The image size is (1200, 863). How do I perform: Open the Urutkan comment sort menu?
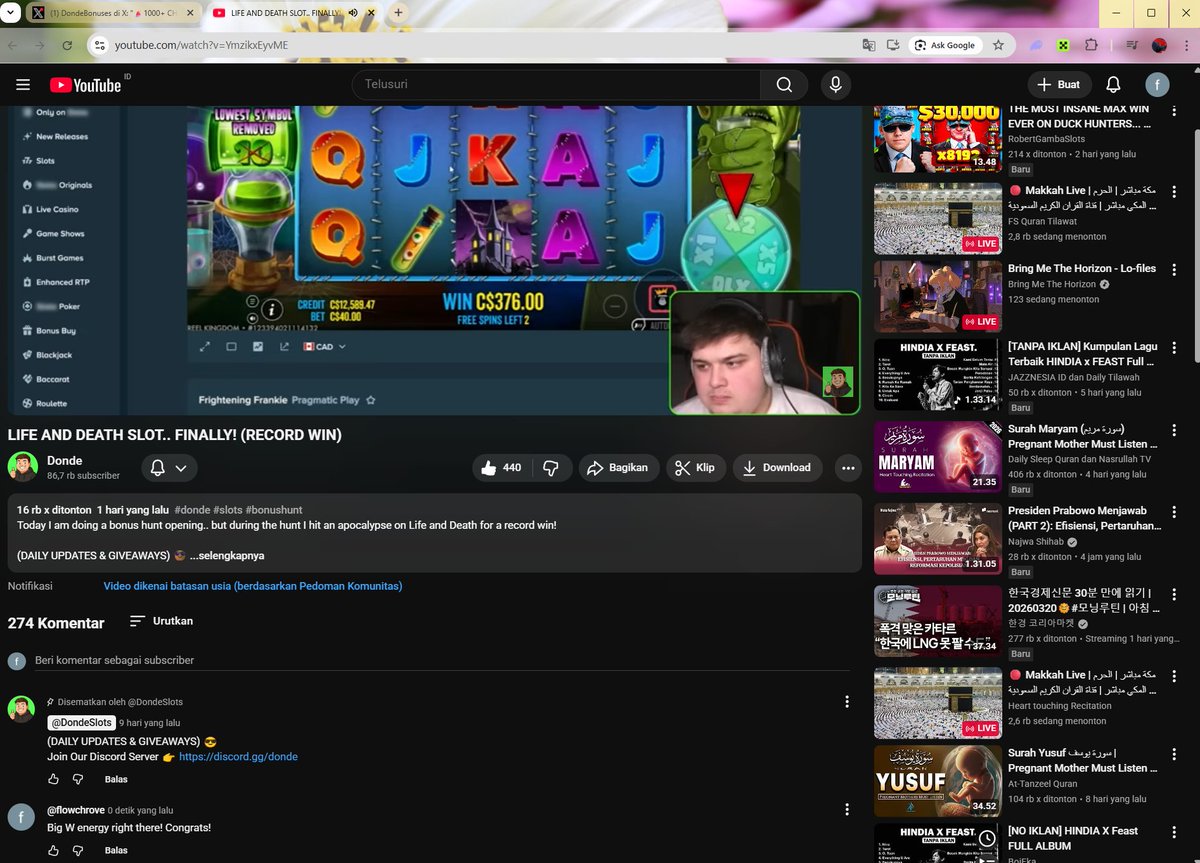(162, 621)
